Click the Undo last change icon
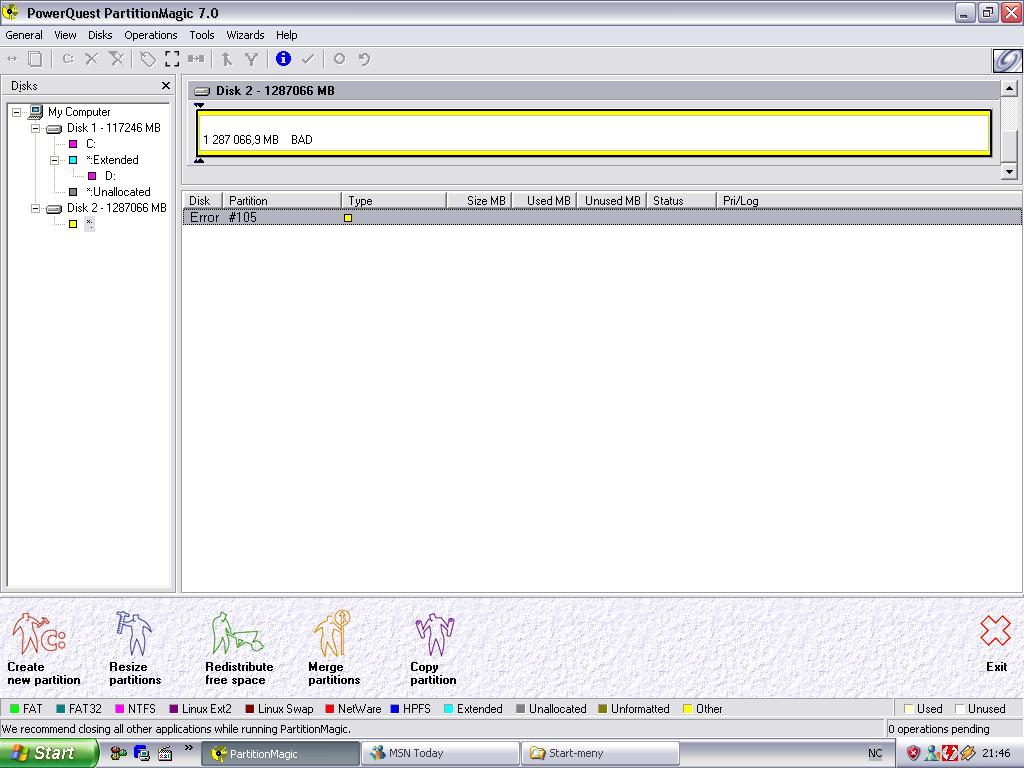 coord(364,59)
